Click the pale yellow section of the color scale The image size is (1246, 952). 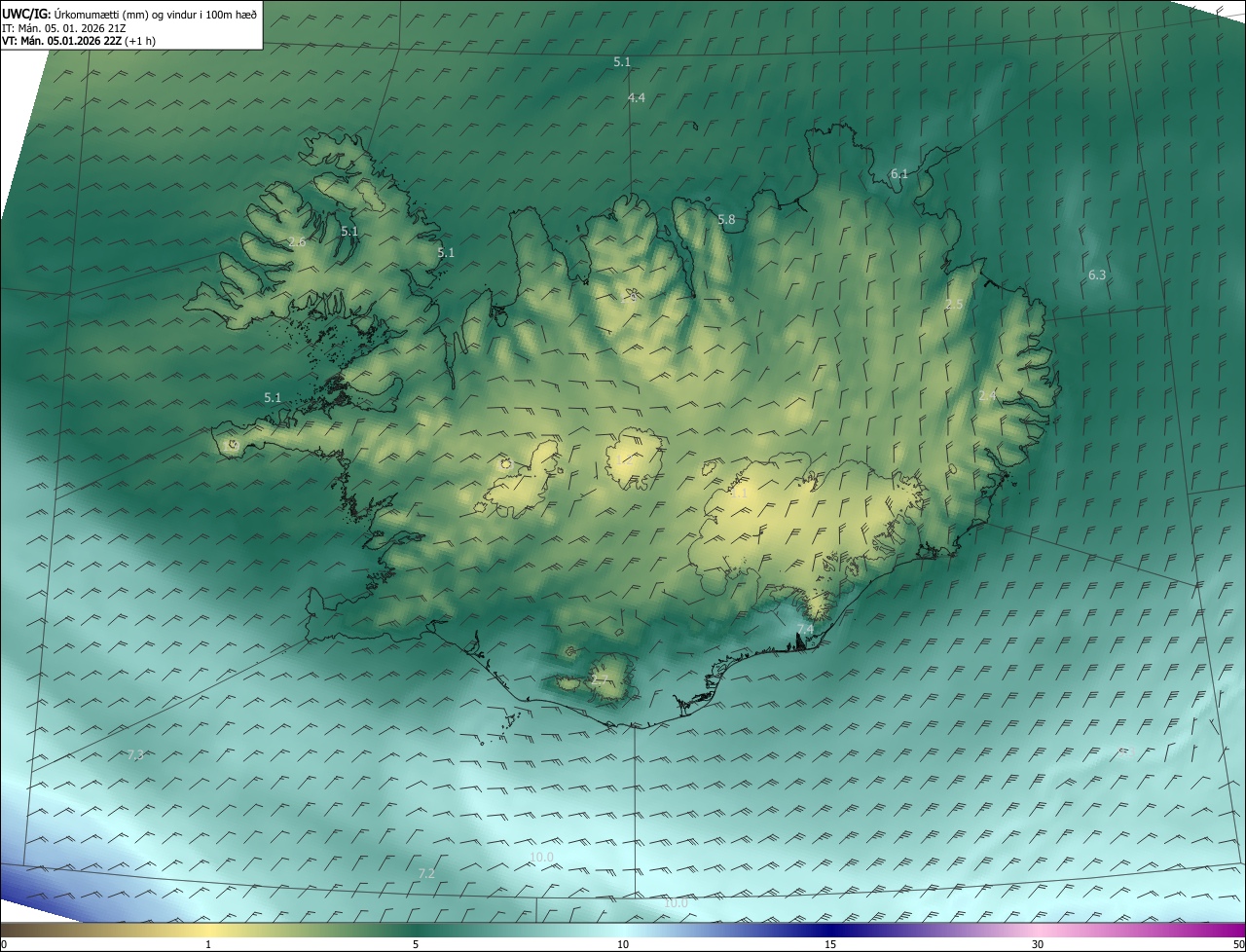[x=208, y=930]
